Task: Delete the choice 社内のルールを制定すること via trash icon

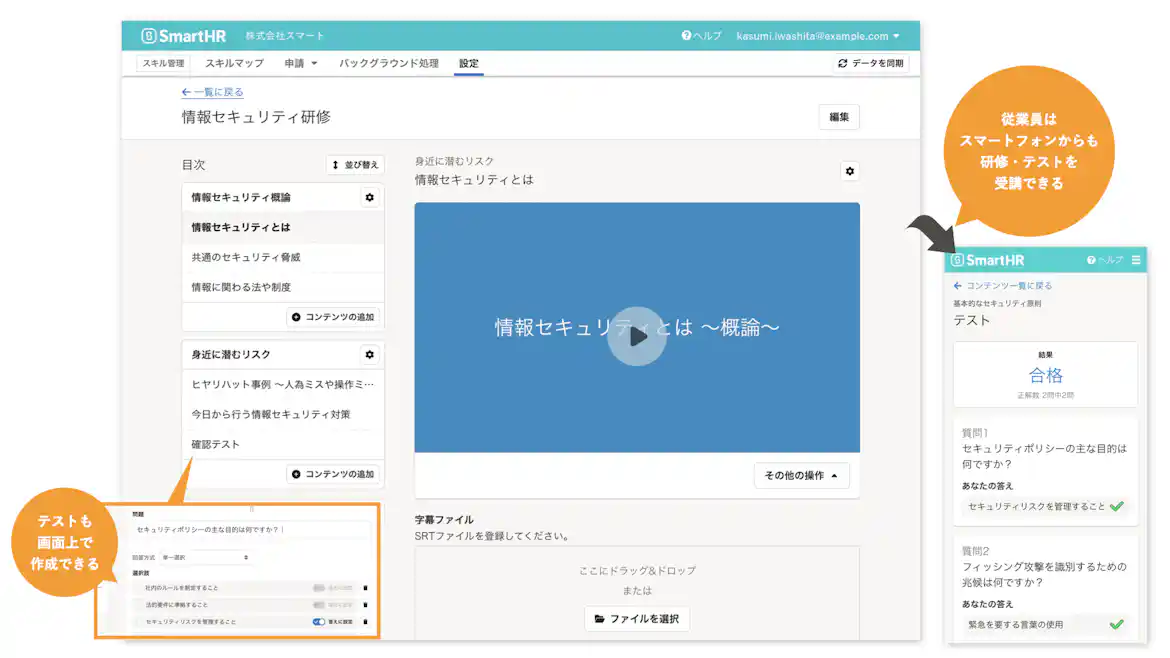Action: [x=364, y=588]
